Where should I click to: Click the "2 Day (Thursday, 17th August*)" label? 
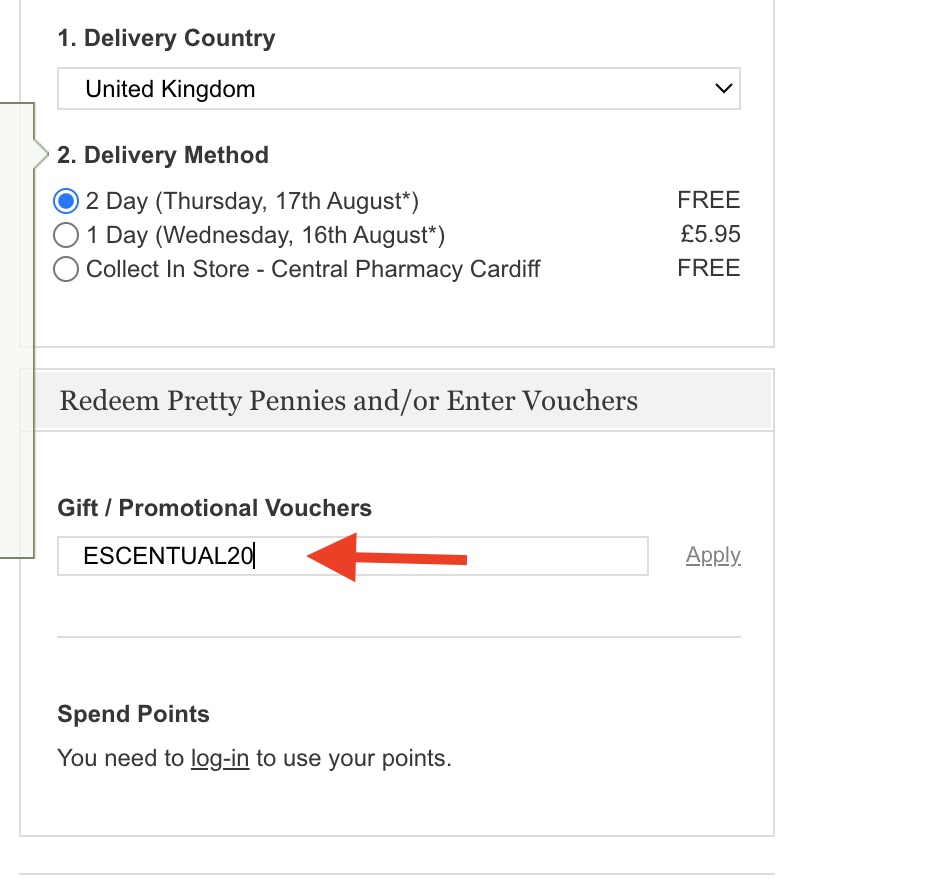click(x=252, y=202)
